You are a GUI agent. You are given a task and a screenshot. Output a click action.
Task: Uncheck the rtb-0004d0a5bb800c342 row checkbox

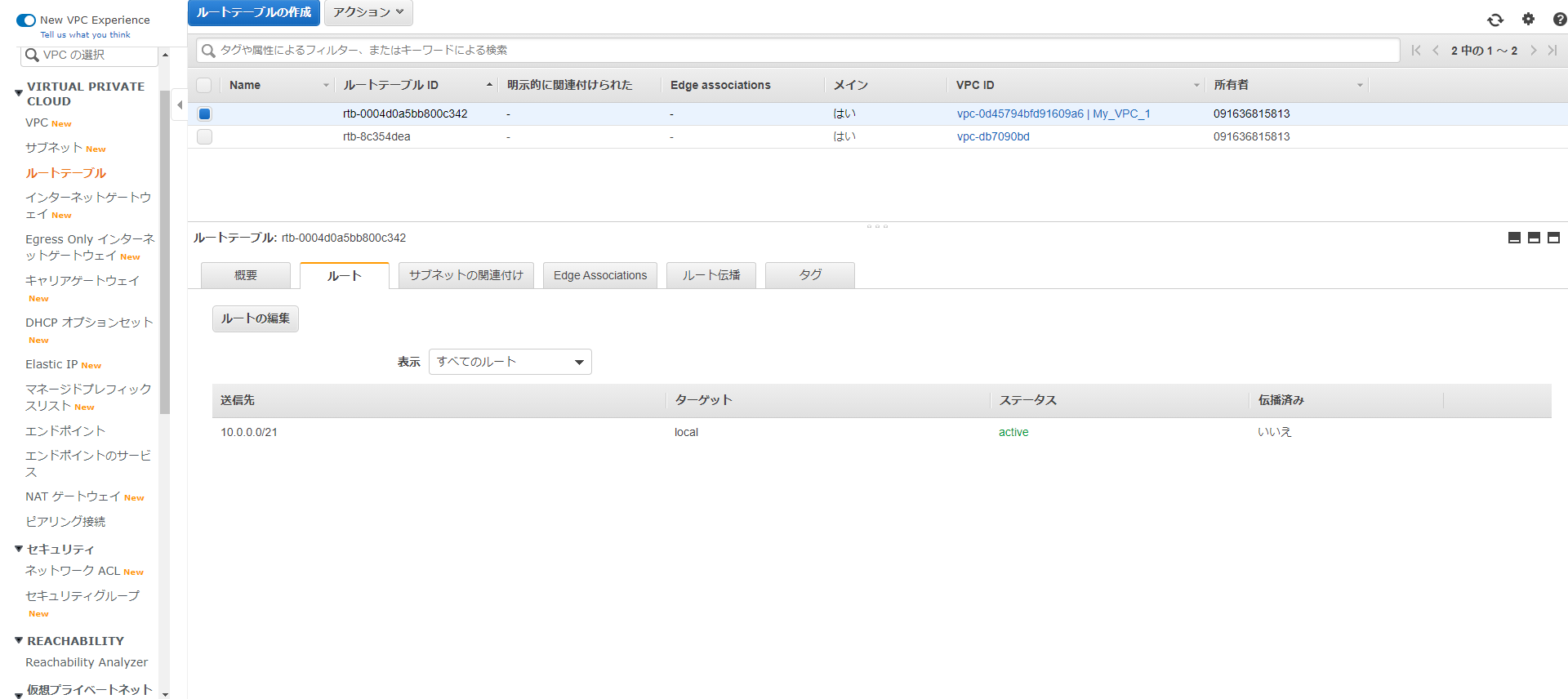[204, 114]
